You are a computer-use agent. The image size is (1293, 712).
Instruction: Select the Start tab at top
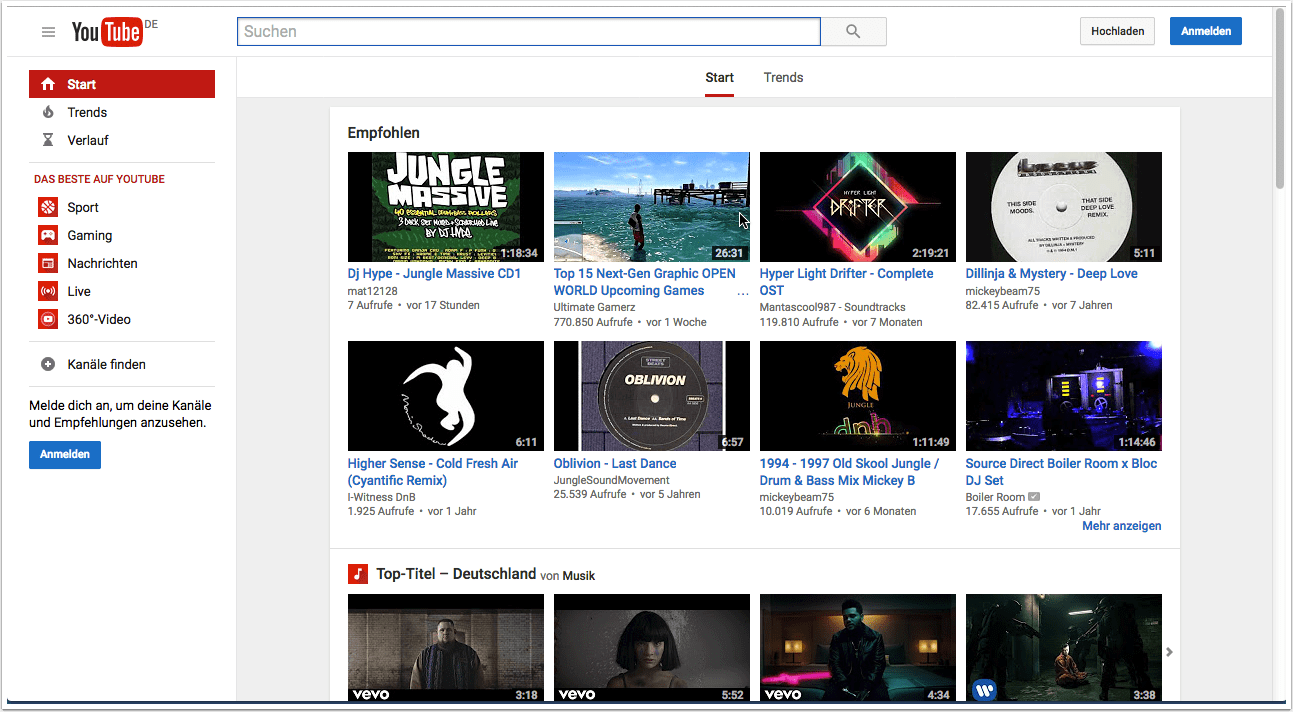pos(719,78)
